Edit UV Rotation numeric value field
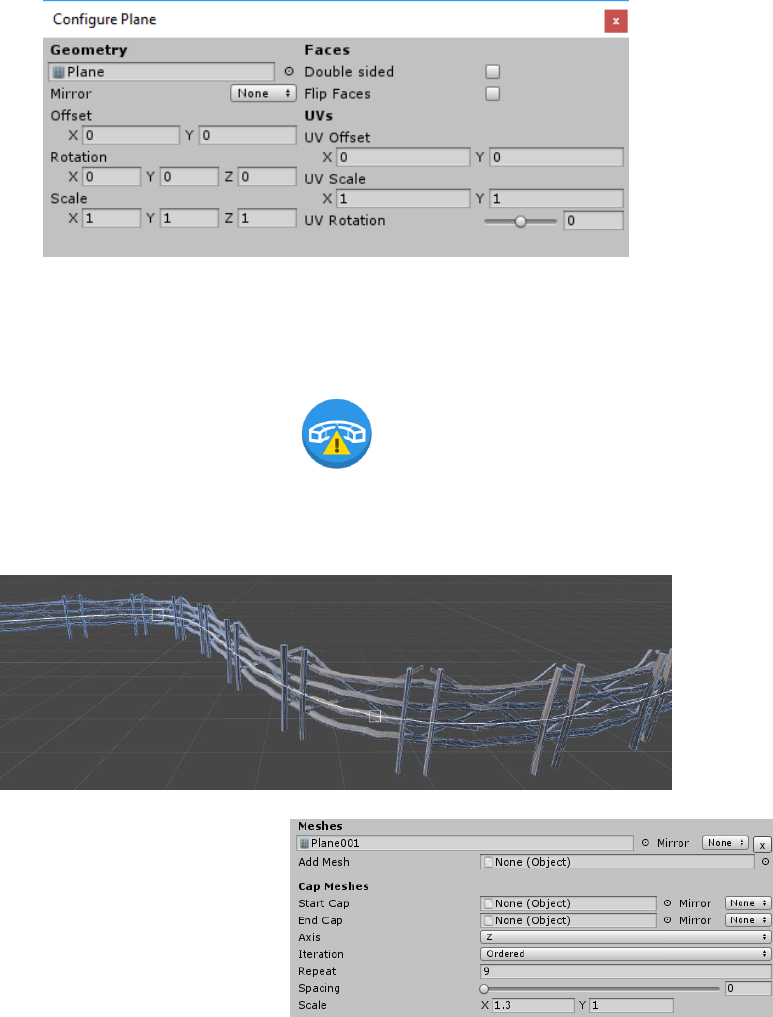 (x=593, y=221)
